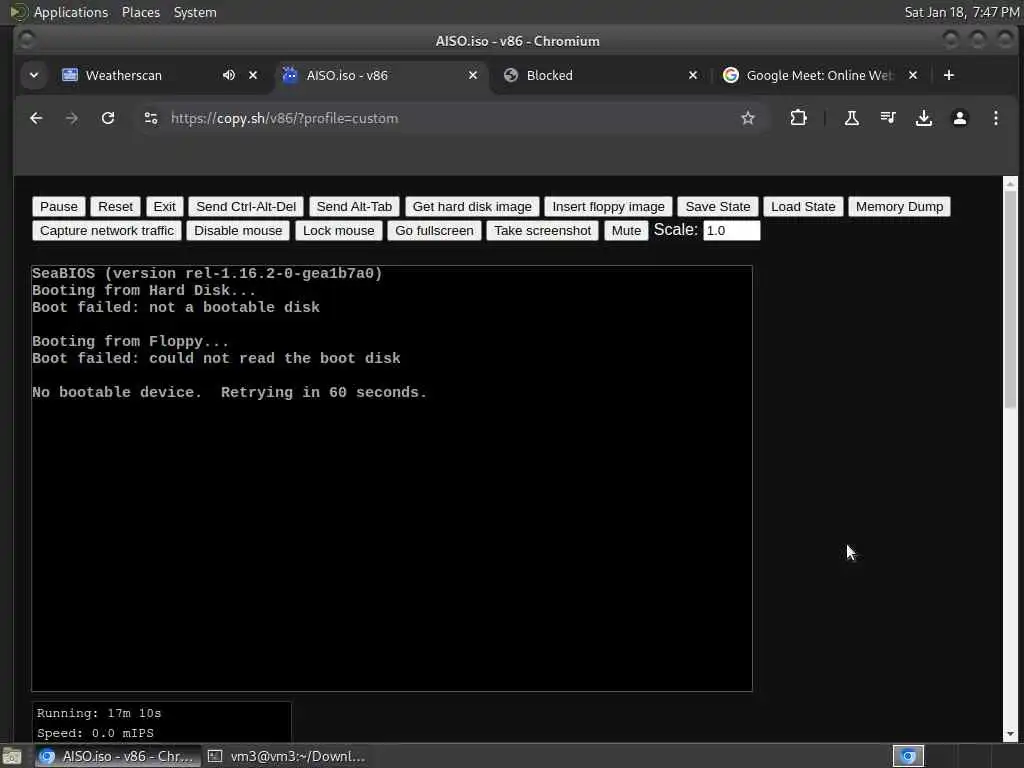Image resolution: width=1024 pixels, height=768 pixels.
Task: Close the Blocked tab
Action: pyautogui.click(x=693, y=75)
